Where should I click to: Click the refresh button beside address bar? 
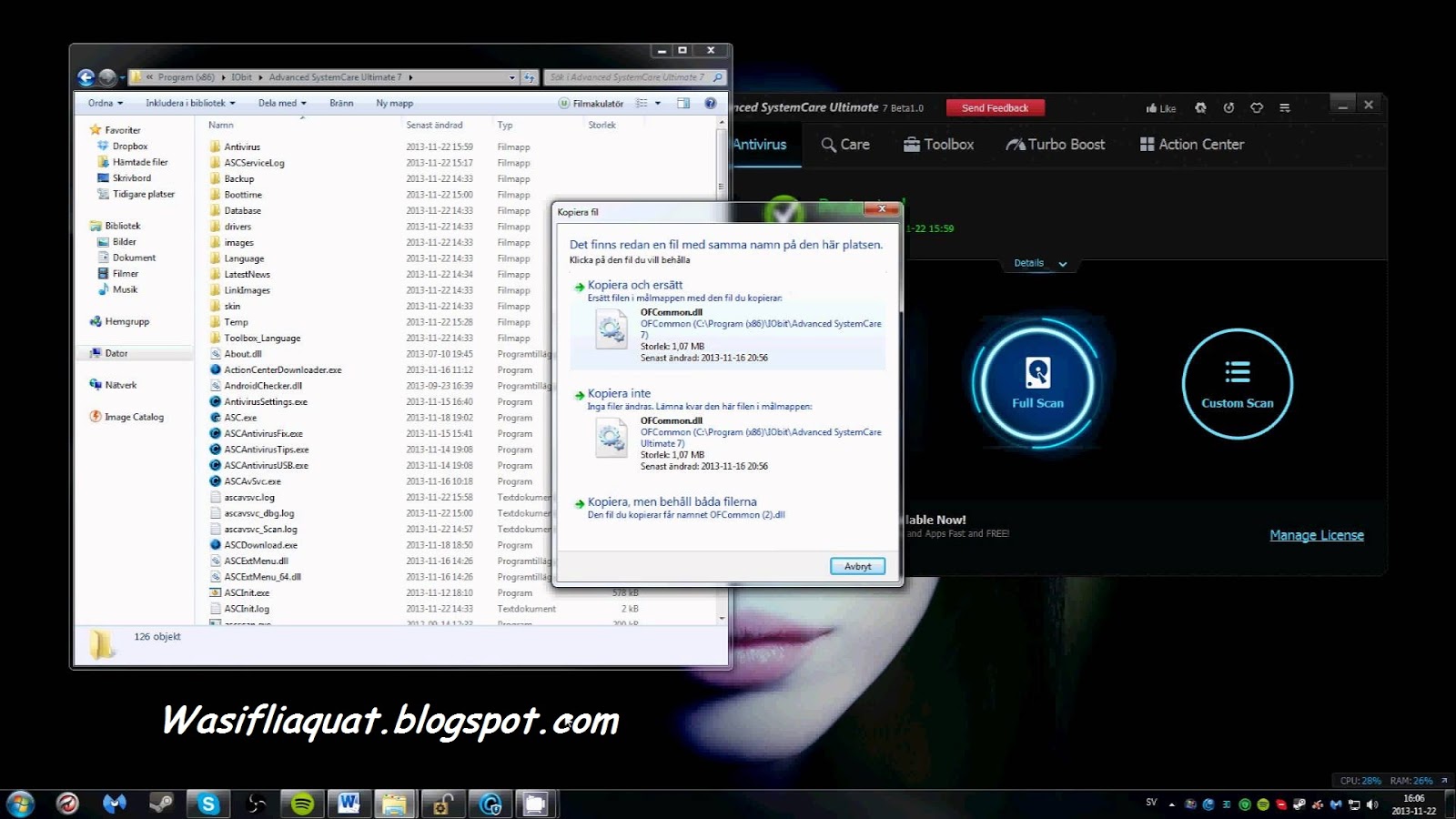(x=530, y=77)
